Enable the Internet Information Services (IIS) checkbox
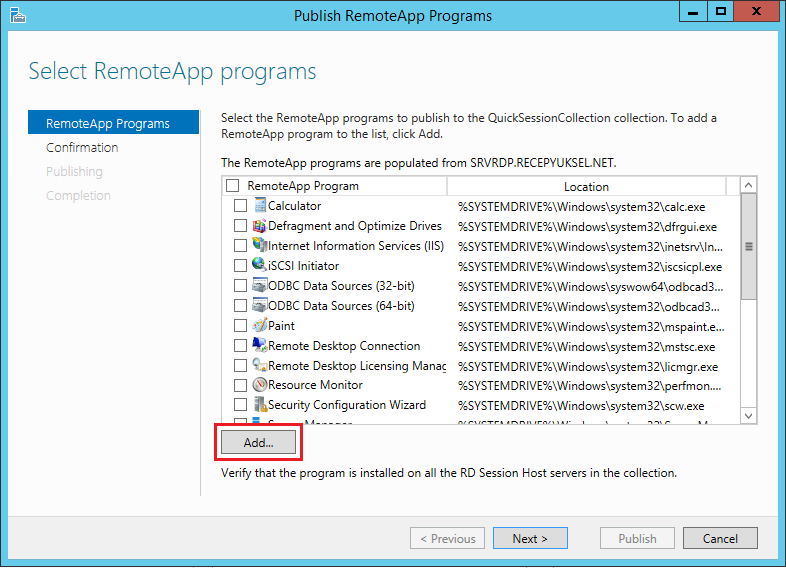786x568 pixels. click(241, 246)
